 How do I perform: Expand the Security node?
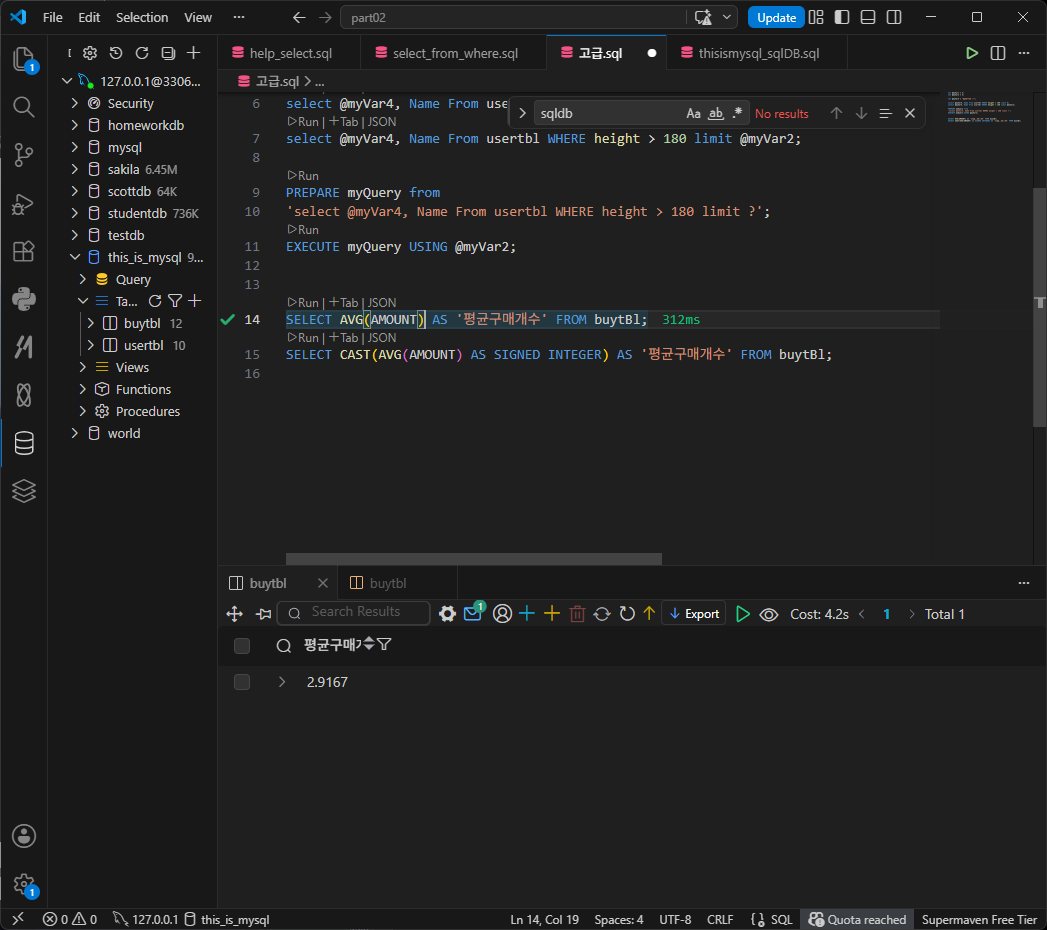pyautogui.click(x=75, y=103)
